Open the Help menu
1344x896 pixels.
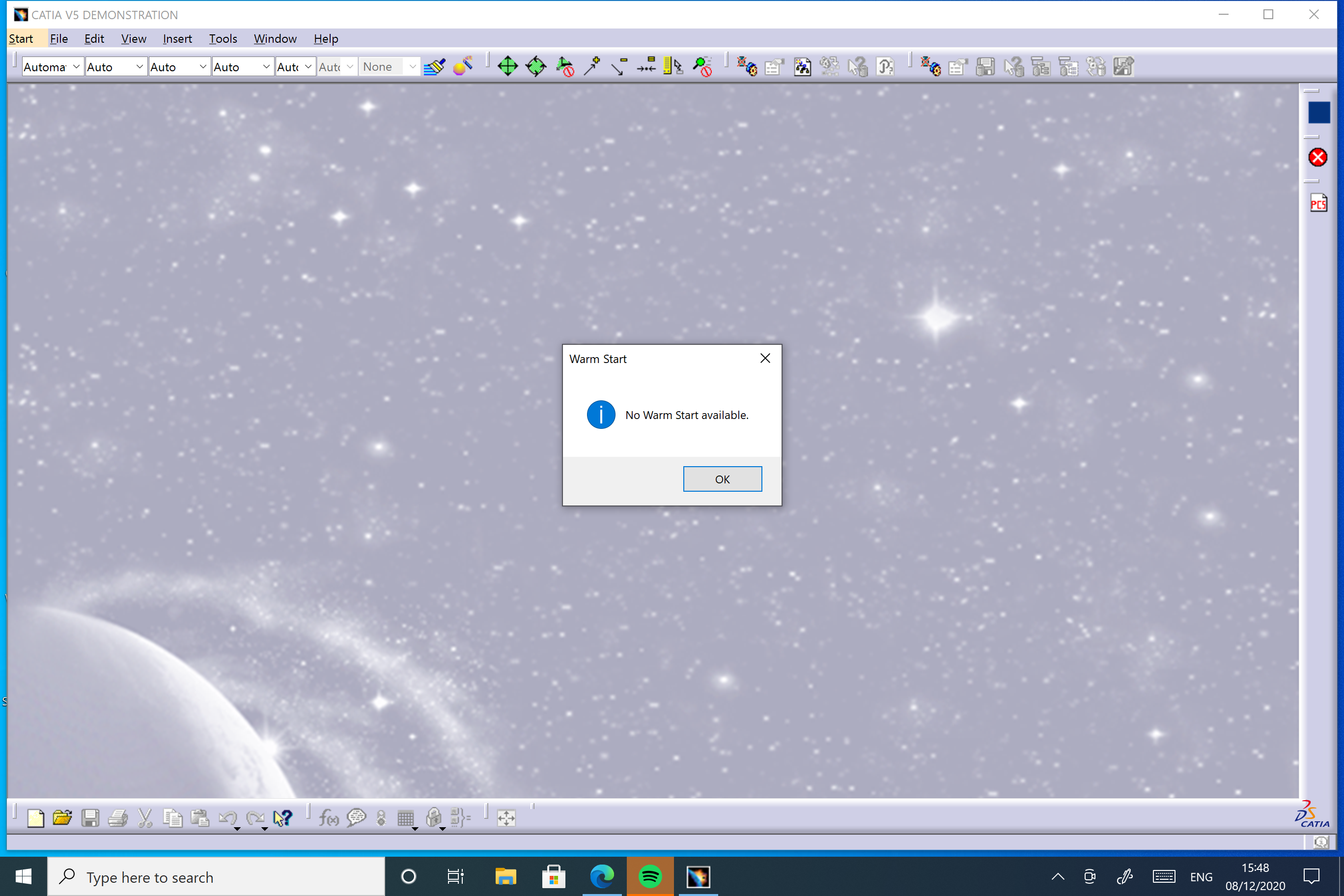[326, 38]
